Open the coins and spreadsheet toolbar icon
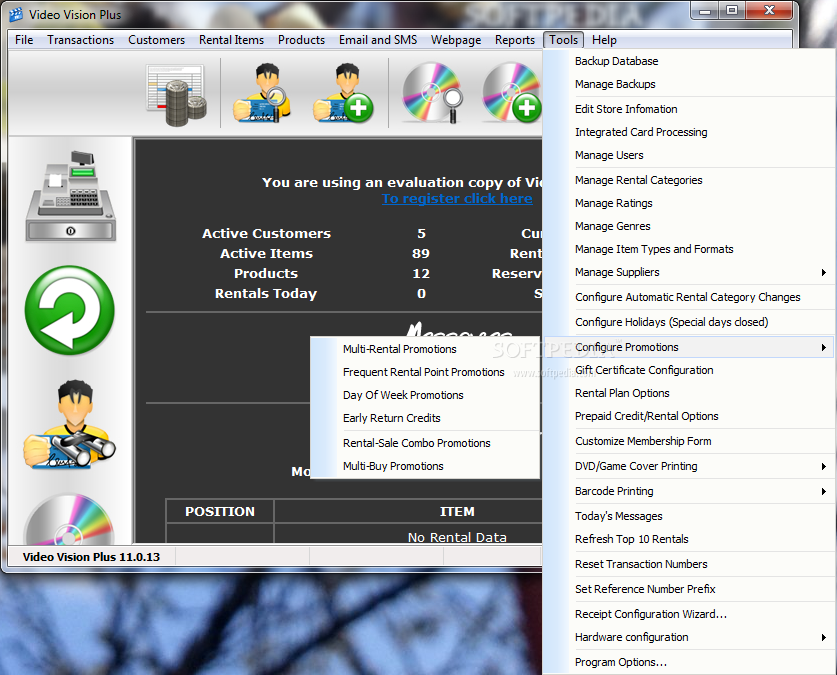The height and width of the screenshot is (675, 837). 177,95
